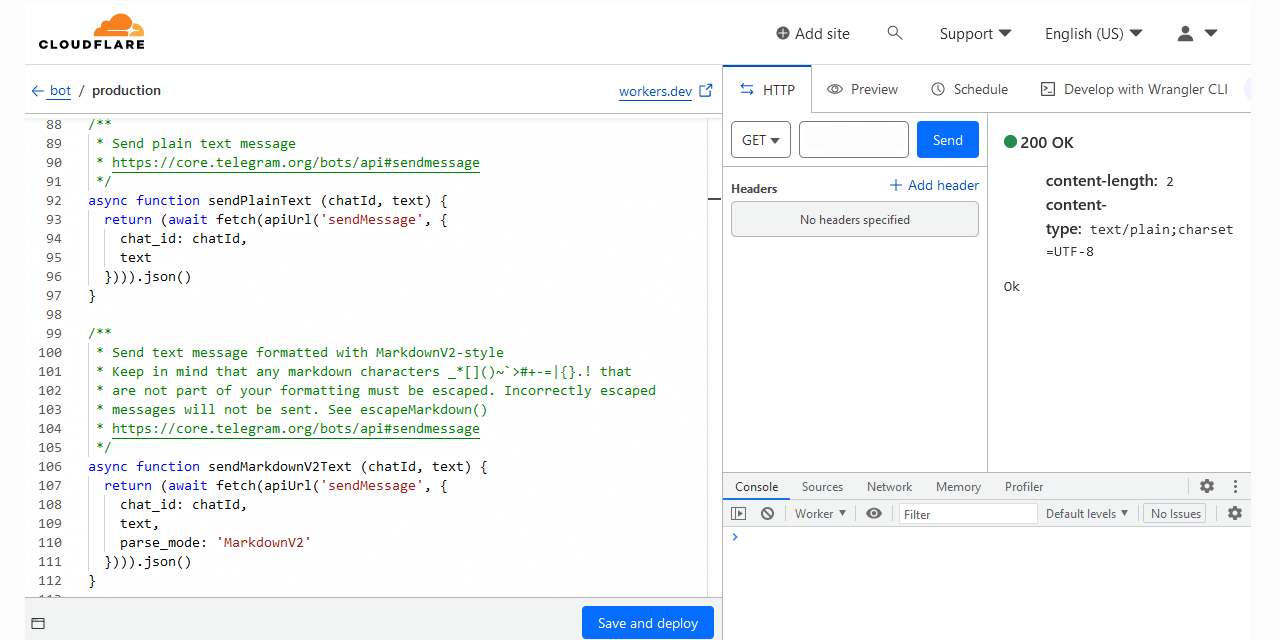Open the English (US) language dropdown
This screenshot has width=1280, height=640.
tap(1093, 33)
